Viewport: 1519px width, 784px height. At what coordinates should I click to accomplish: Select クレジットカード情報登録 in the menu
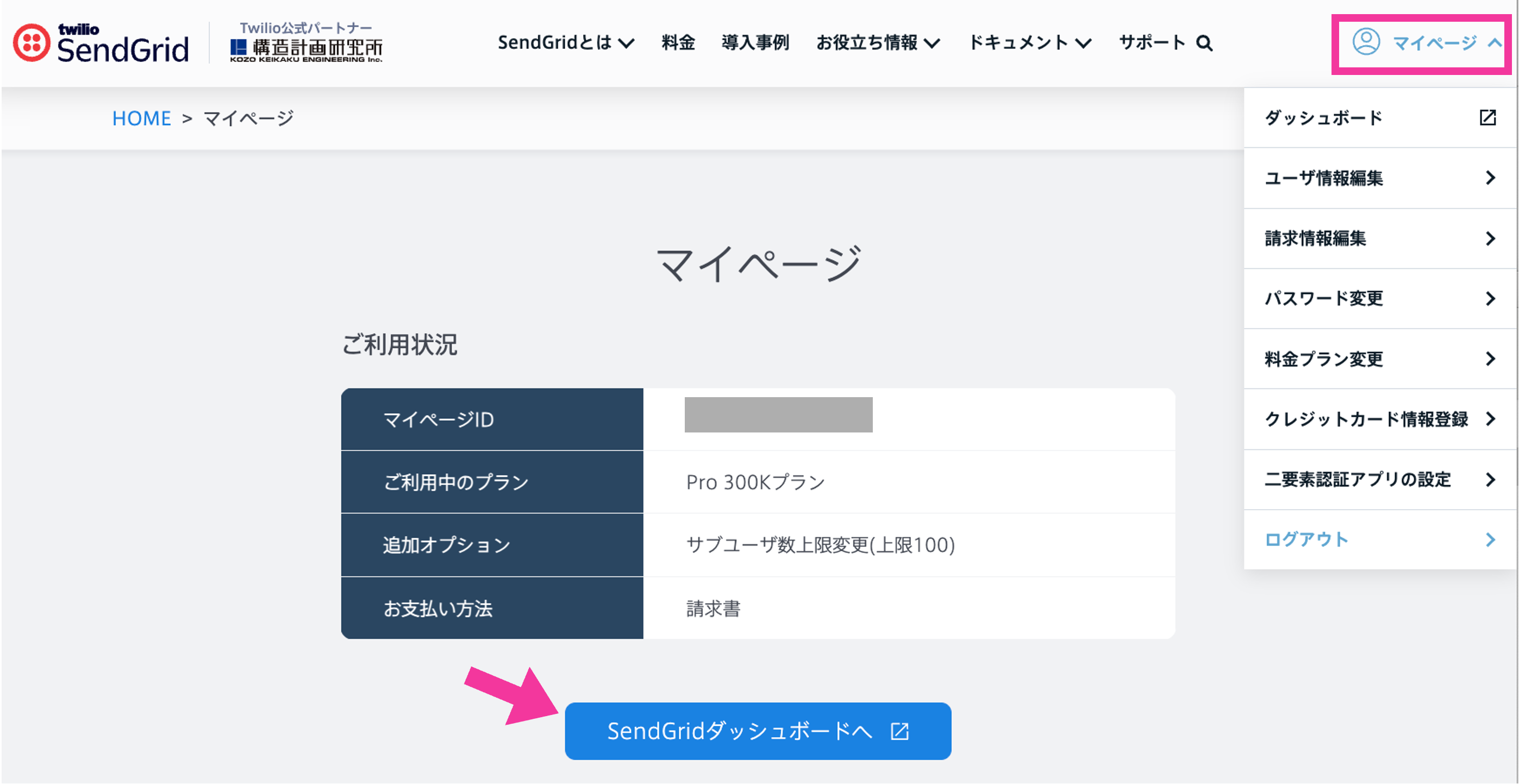1380,418
